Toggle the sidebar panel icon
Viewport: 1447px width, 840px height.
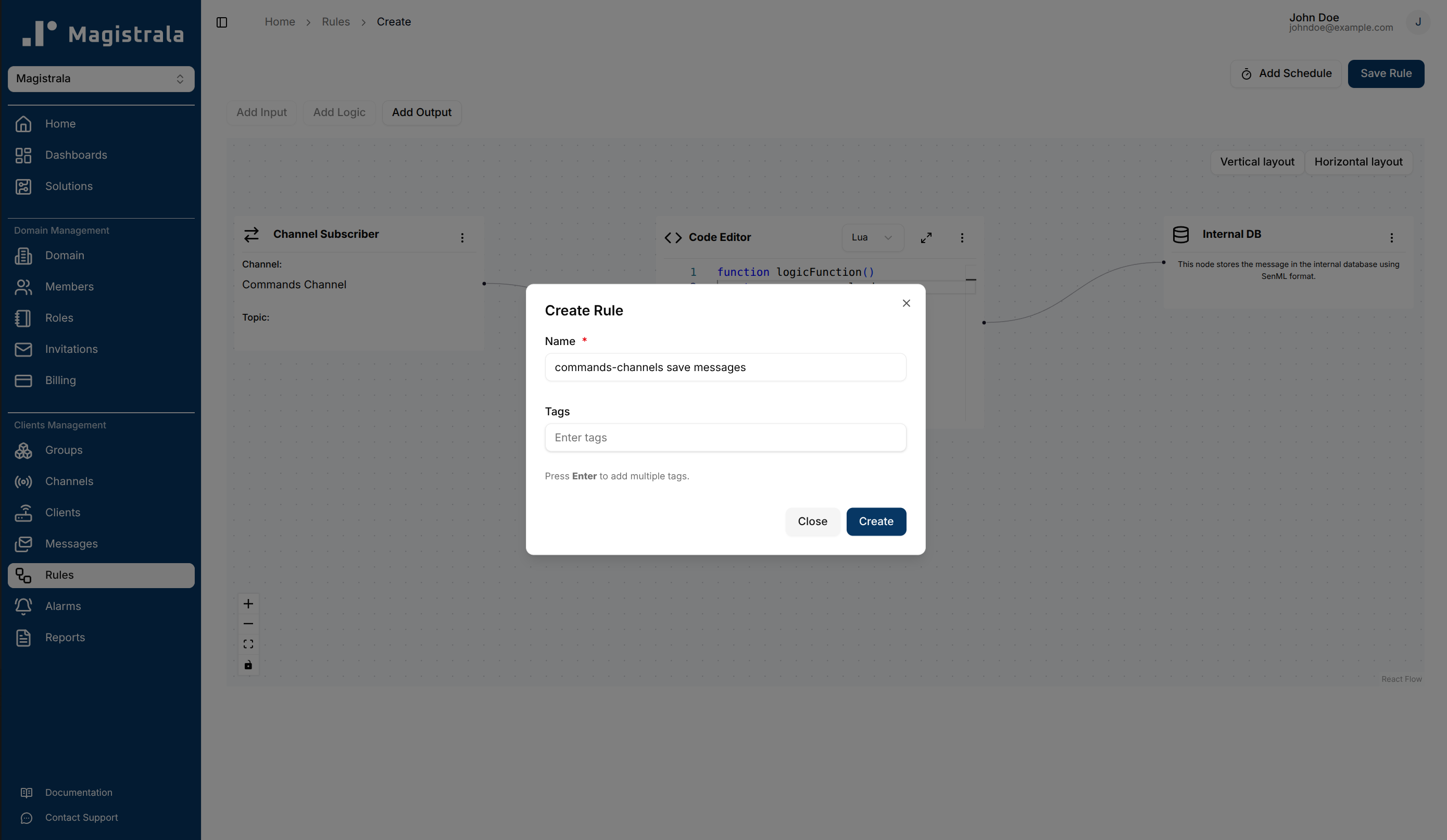click(222, 22)
